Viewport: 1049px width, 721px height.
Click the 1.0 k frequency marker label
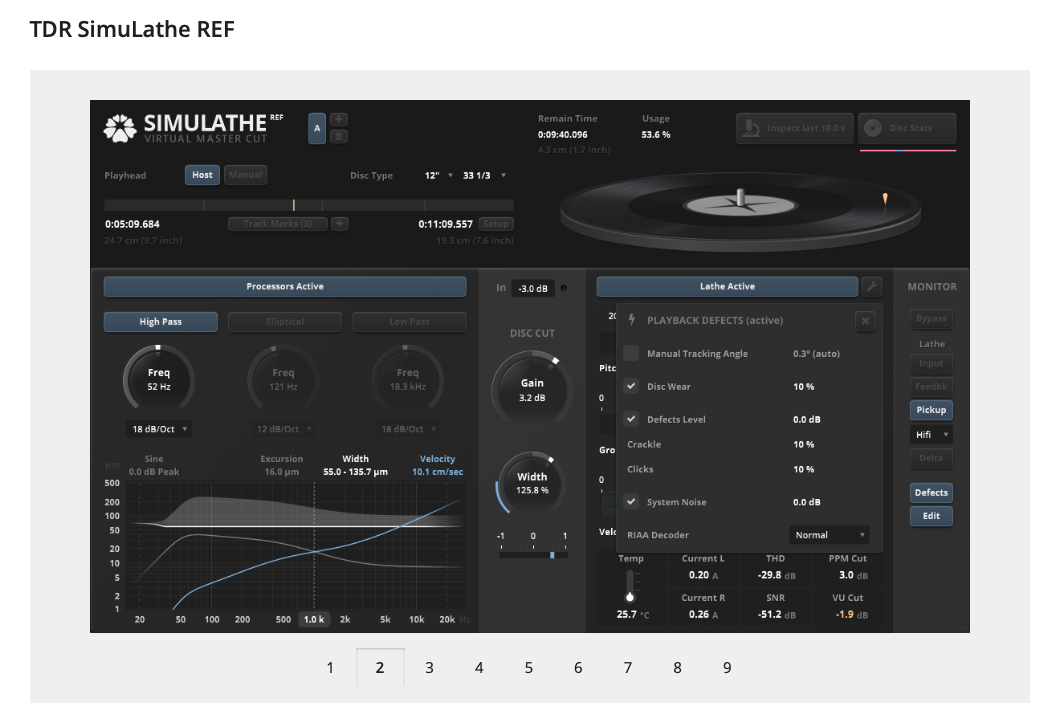tap(314, 619)
